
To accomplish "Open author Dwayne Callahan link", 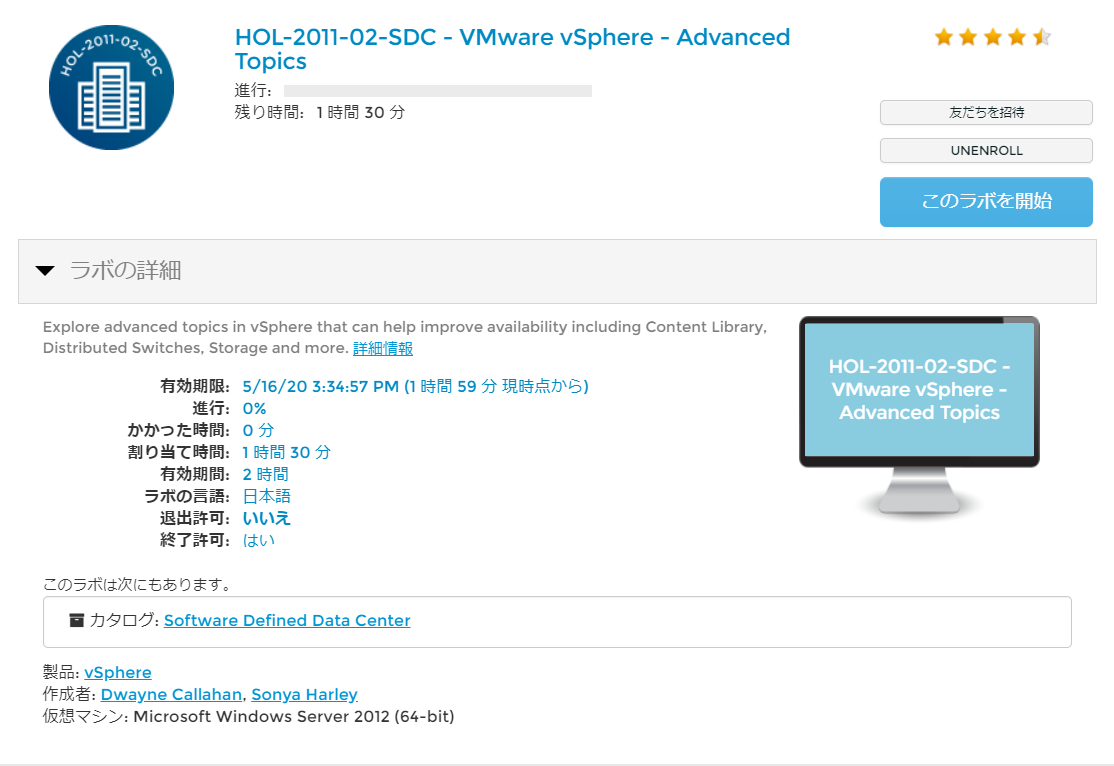I will point(171,694).
